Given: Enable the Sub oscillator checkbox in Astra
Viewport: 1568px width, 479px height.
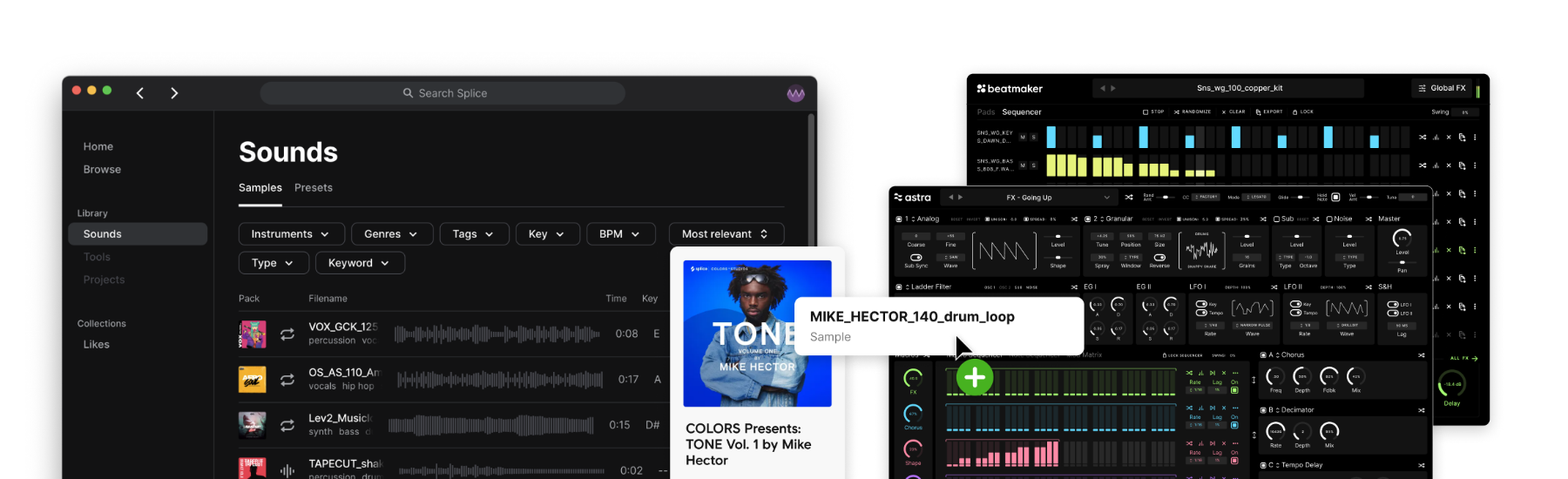Looking at the screenshot, I should pyautogui.click(x=1276, y=219).
